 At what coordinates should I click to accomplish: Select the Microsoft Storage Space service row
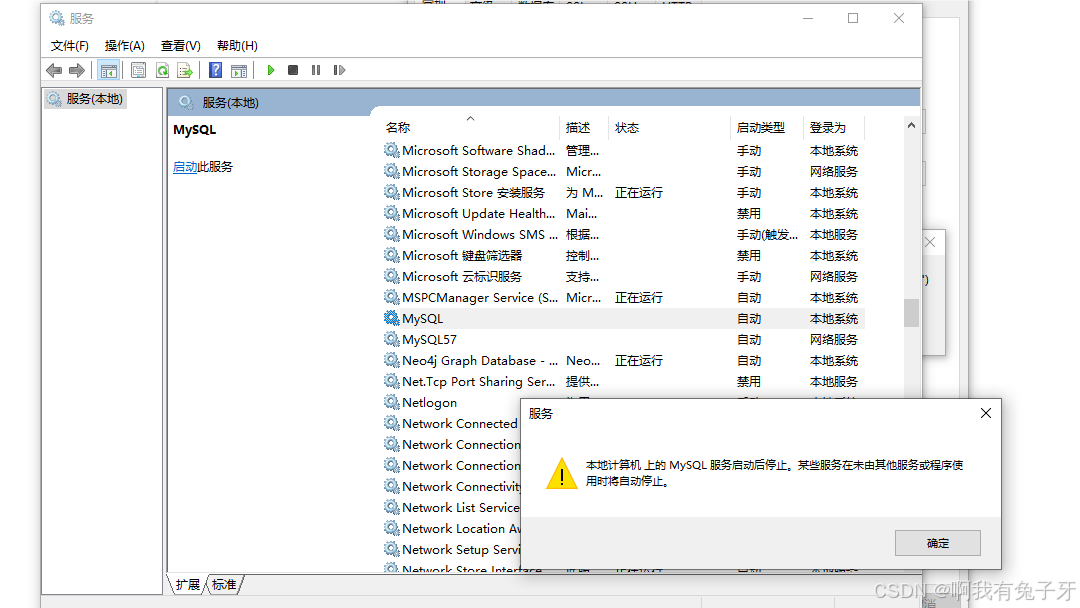coord(623,171)
